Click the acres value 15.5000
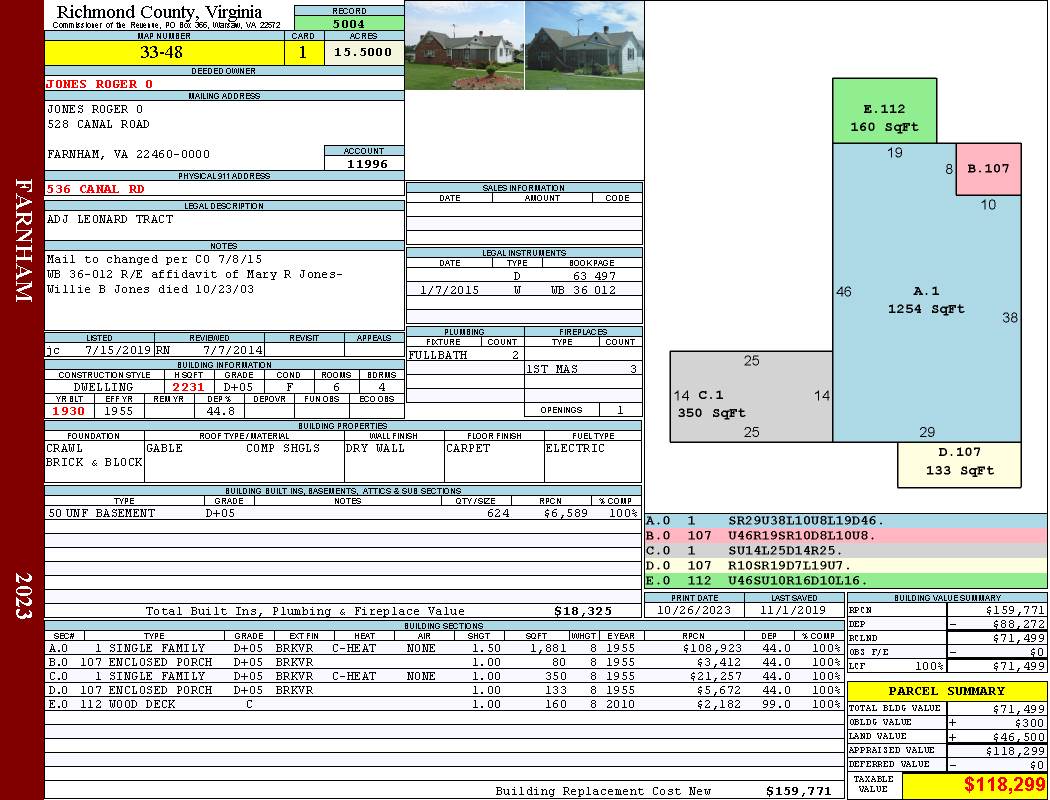The width and height of the screenshot is (1050, 800). pos(363,53)
